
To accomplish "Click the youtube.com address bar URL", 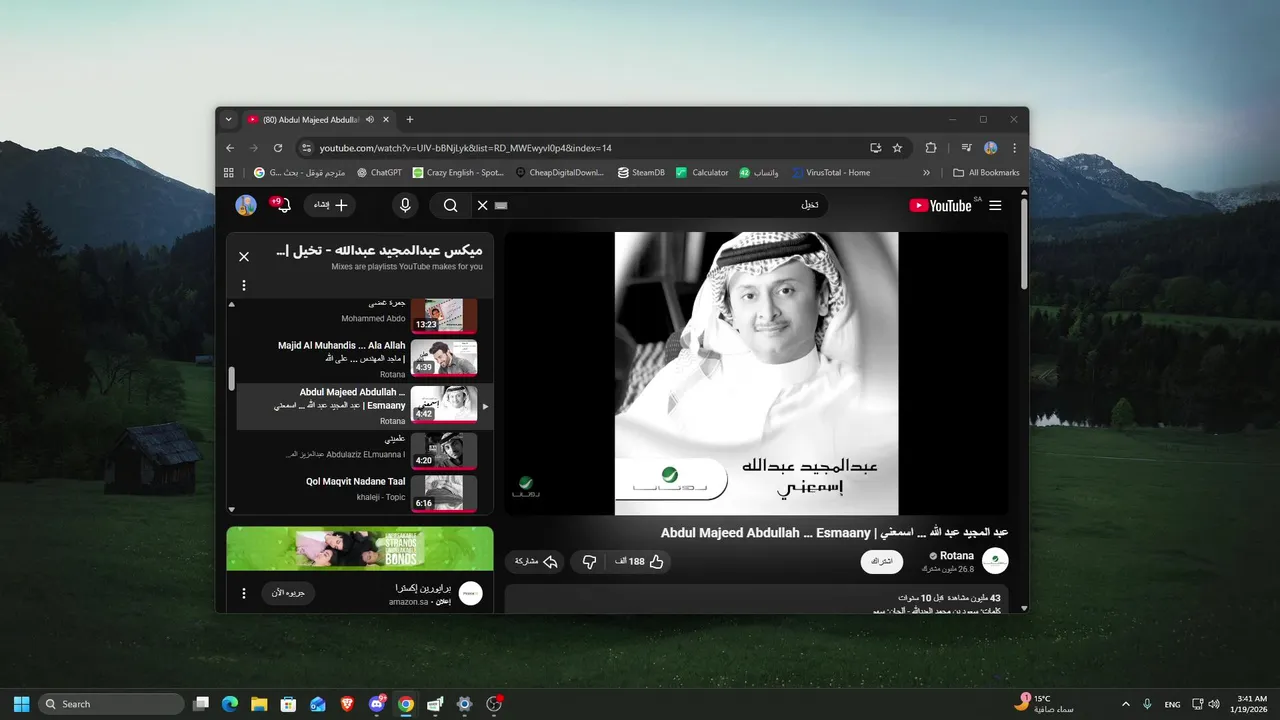I will click(465, 148).
